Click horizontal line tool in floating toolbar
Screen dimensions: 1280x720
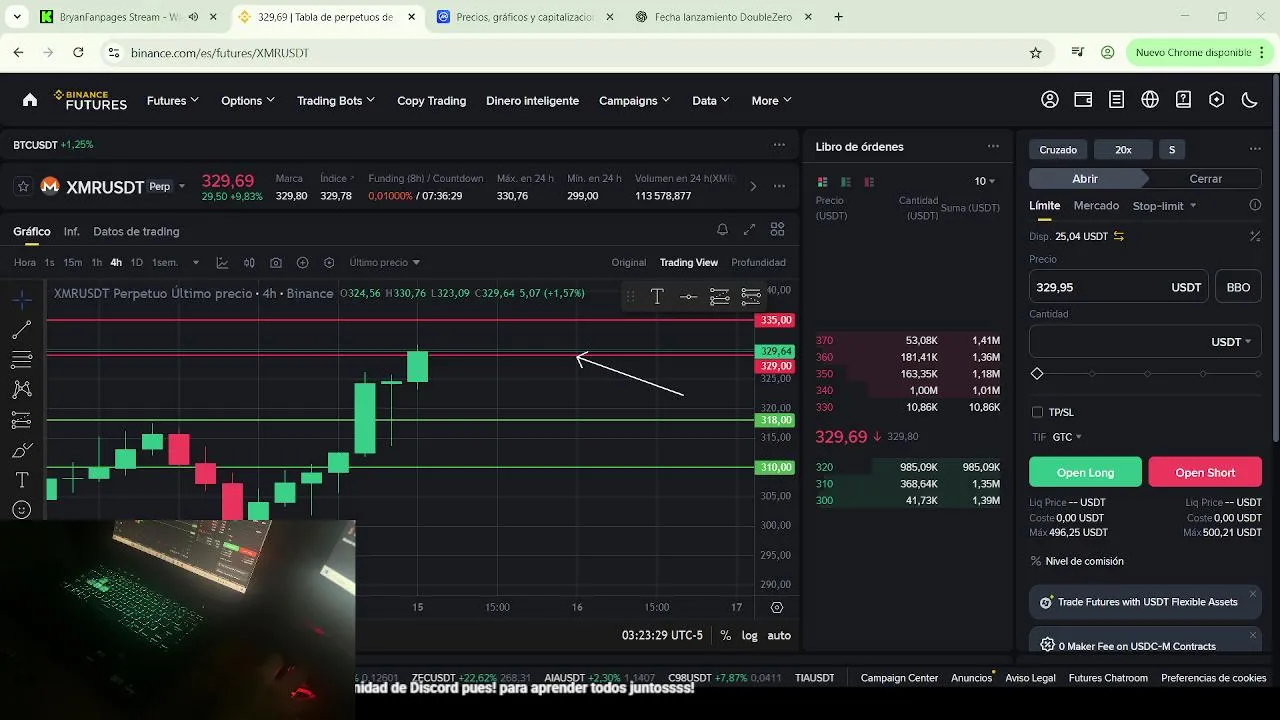[688, 296]
